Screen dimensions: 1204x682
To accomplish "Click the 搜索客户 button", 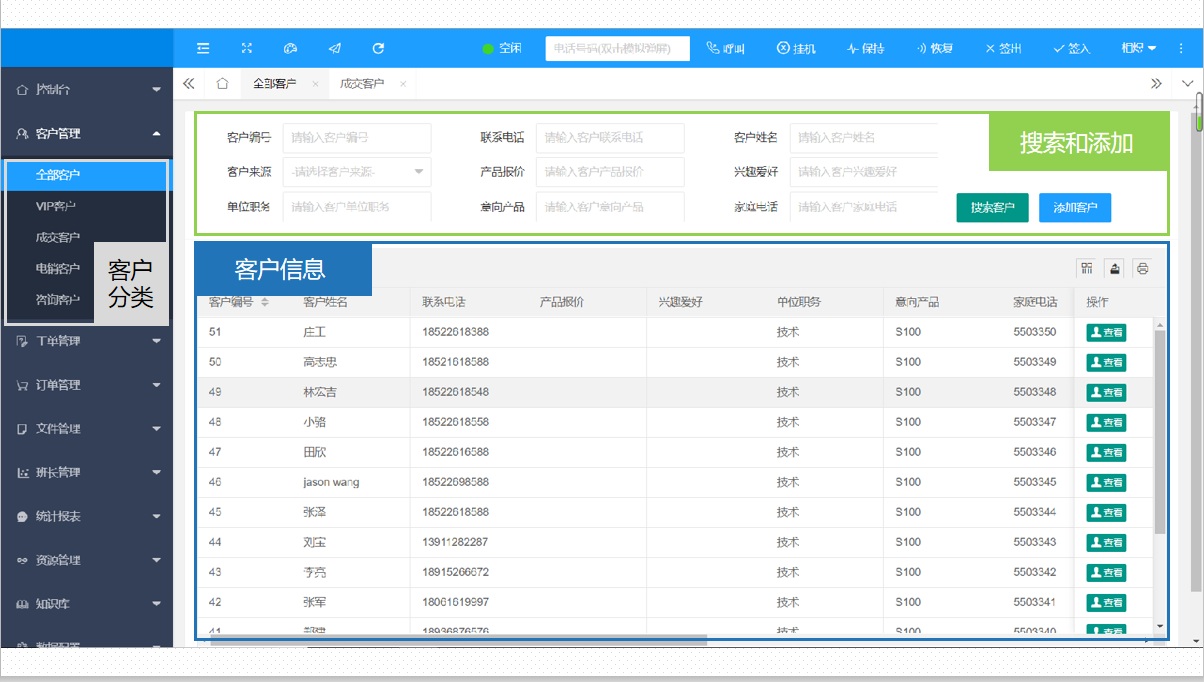I will point(992,208).
